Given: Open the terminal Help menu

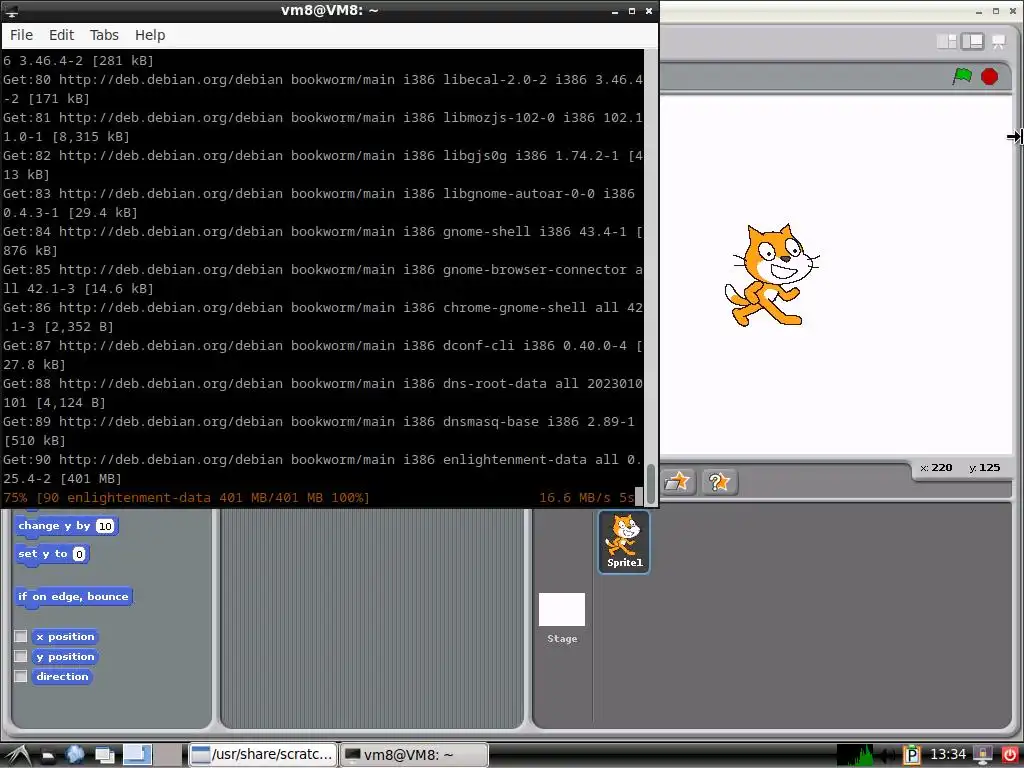Looking at the screenshot, I should point(150,35).
